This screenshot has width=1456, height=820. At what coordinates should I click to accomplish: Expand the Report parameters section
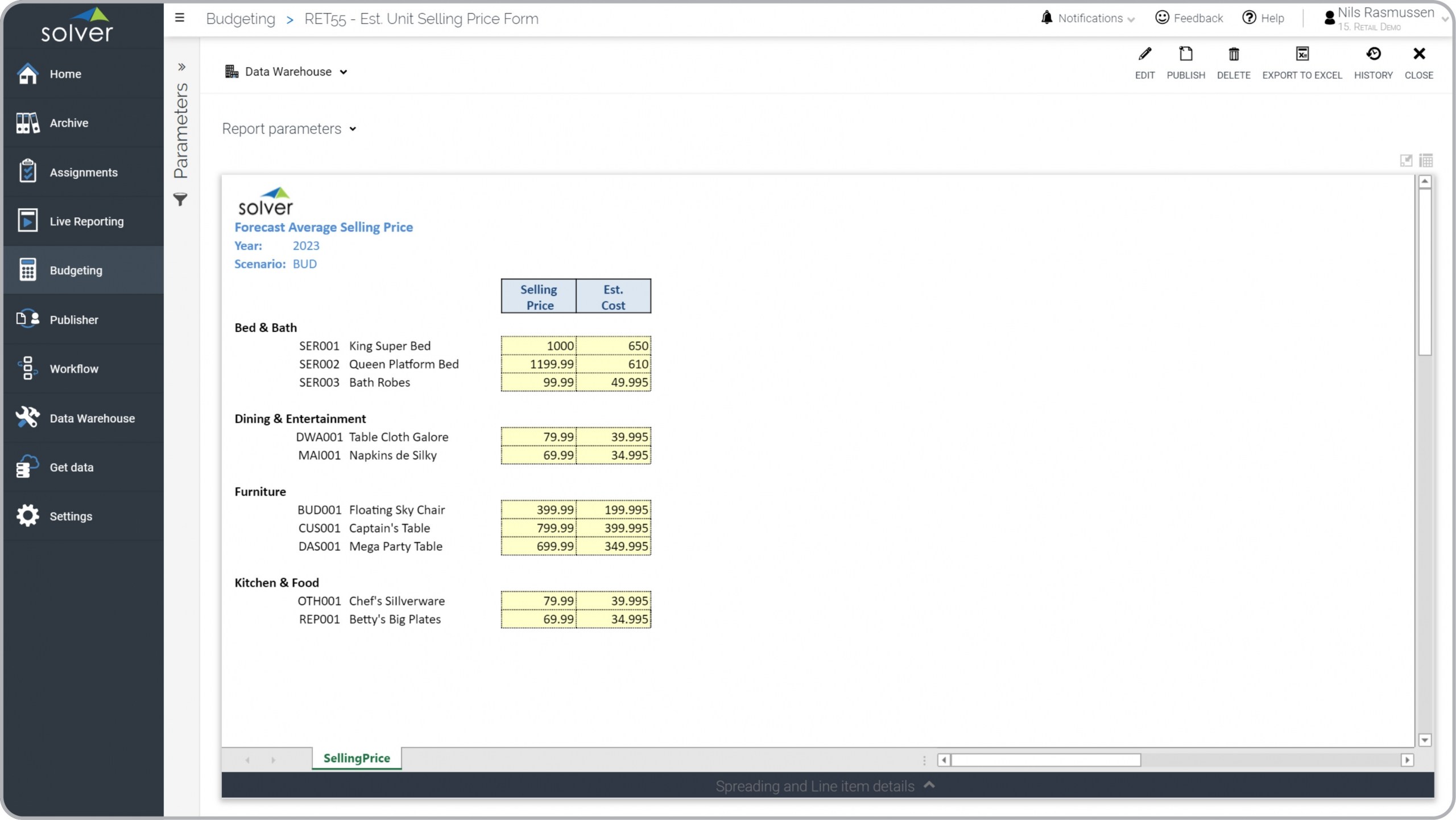pyautogui.click(x=289, y=129)
